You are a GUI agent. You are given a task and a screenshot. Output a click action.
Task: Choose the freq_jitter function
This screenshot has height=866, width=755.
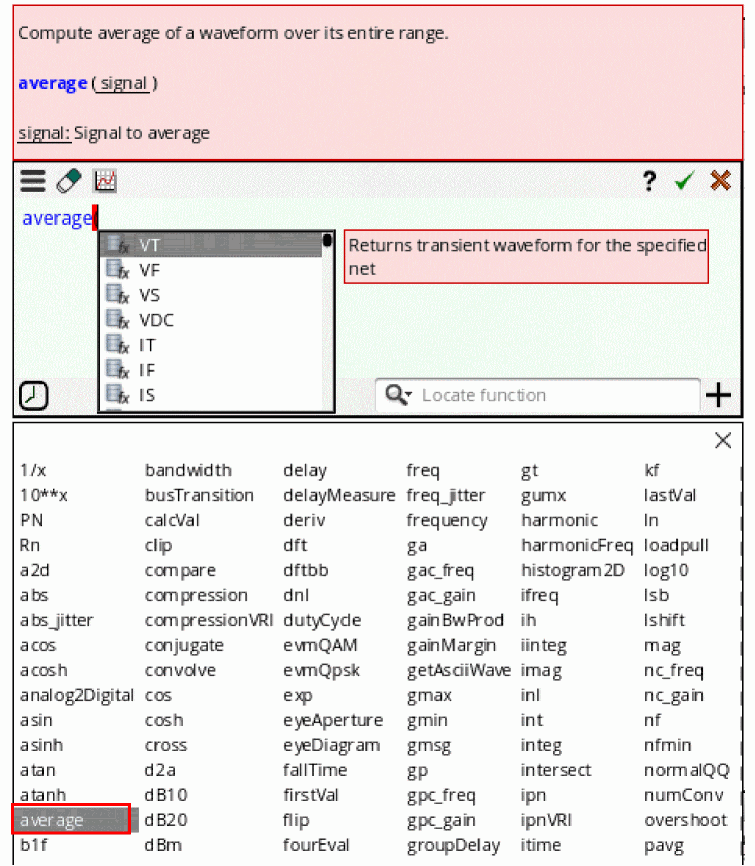(x=446, y=495)
